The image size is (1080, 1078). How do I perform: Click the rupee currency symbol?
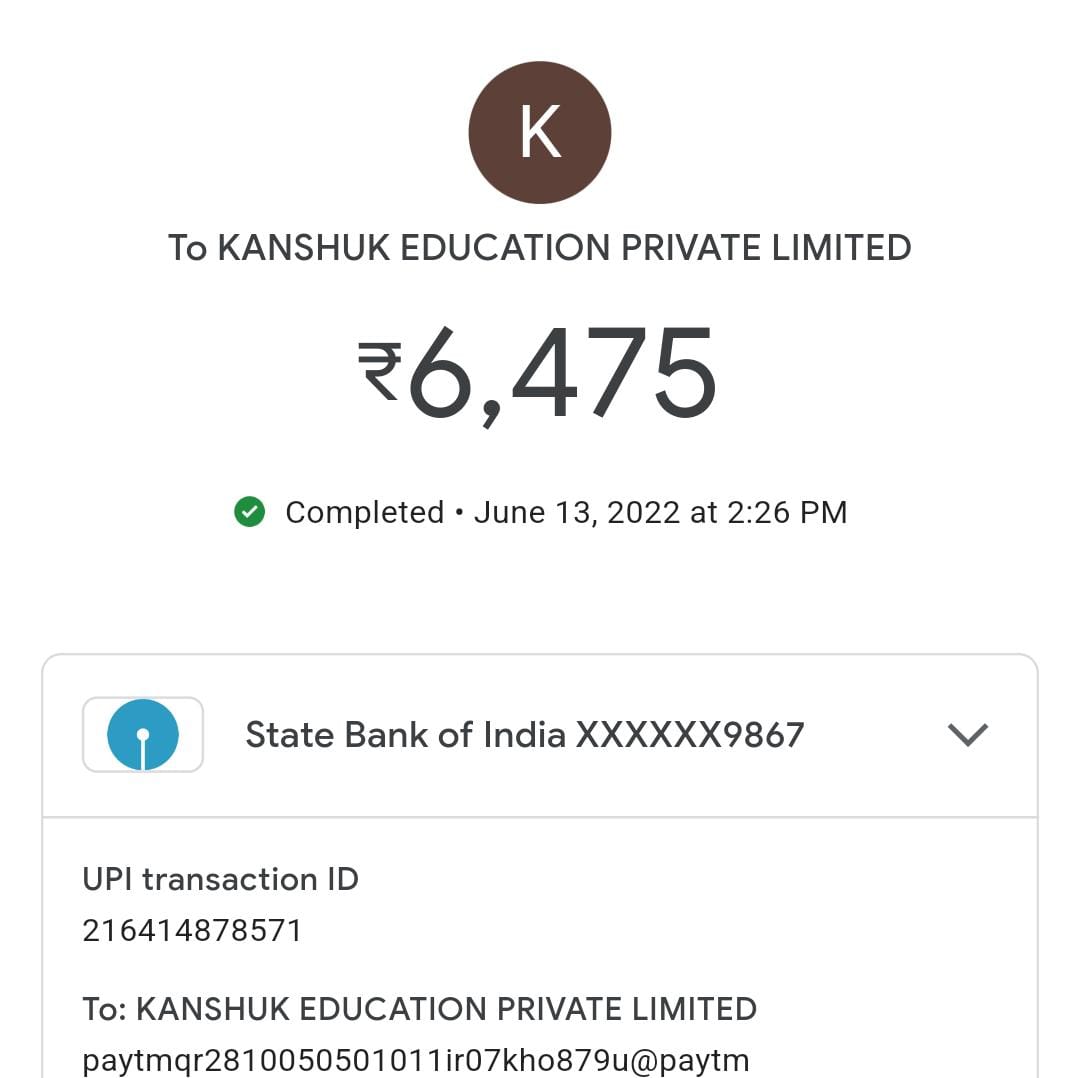click(380, 370)
